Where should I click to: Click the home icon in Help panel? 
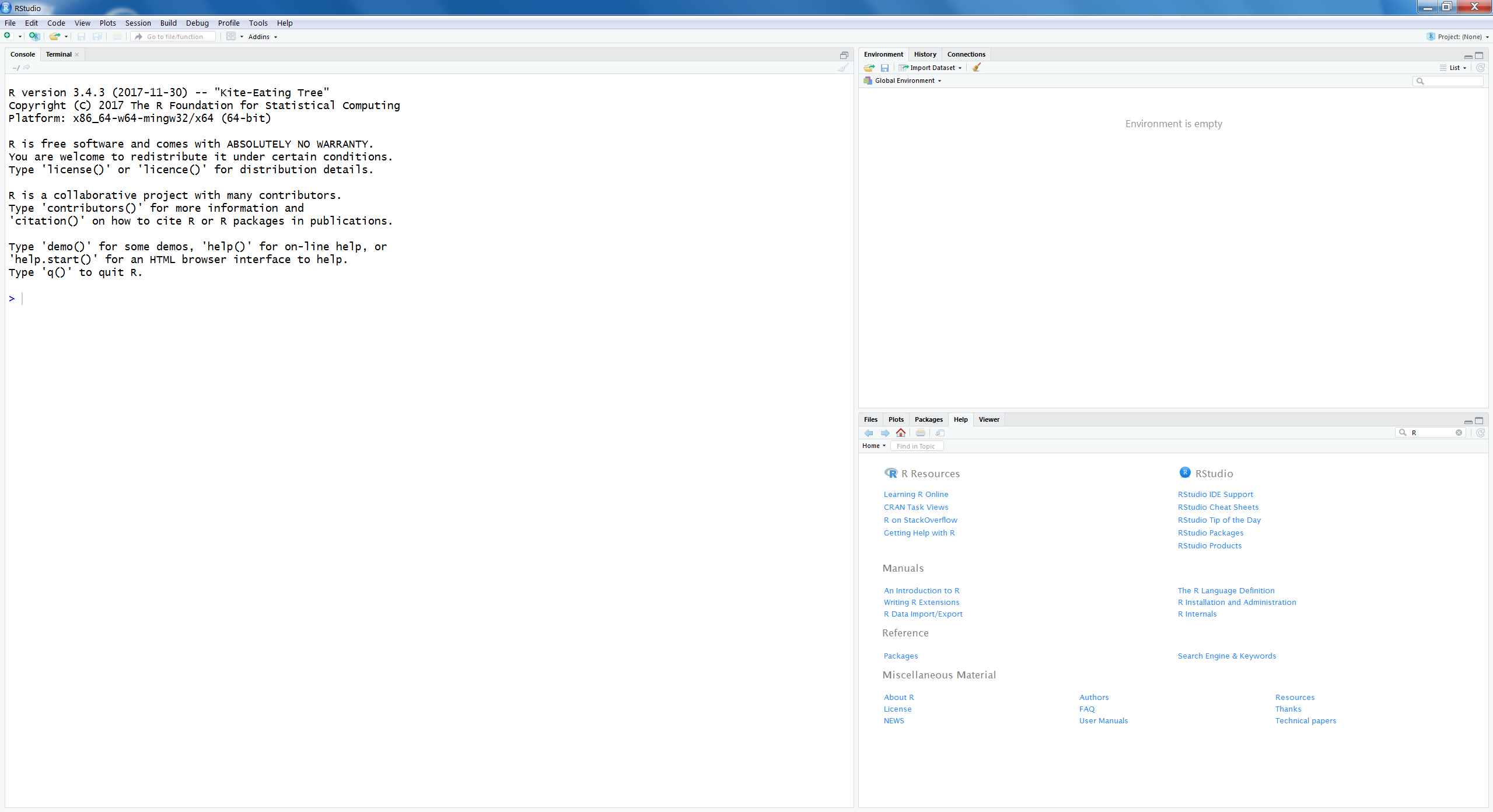(x=899, y=432)
